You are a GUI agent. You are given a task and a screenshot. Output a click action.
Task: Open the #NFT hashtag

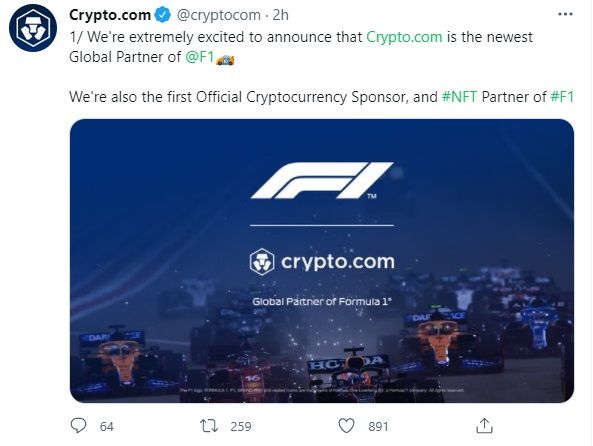[x=459, y=97]
